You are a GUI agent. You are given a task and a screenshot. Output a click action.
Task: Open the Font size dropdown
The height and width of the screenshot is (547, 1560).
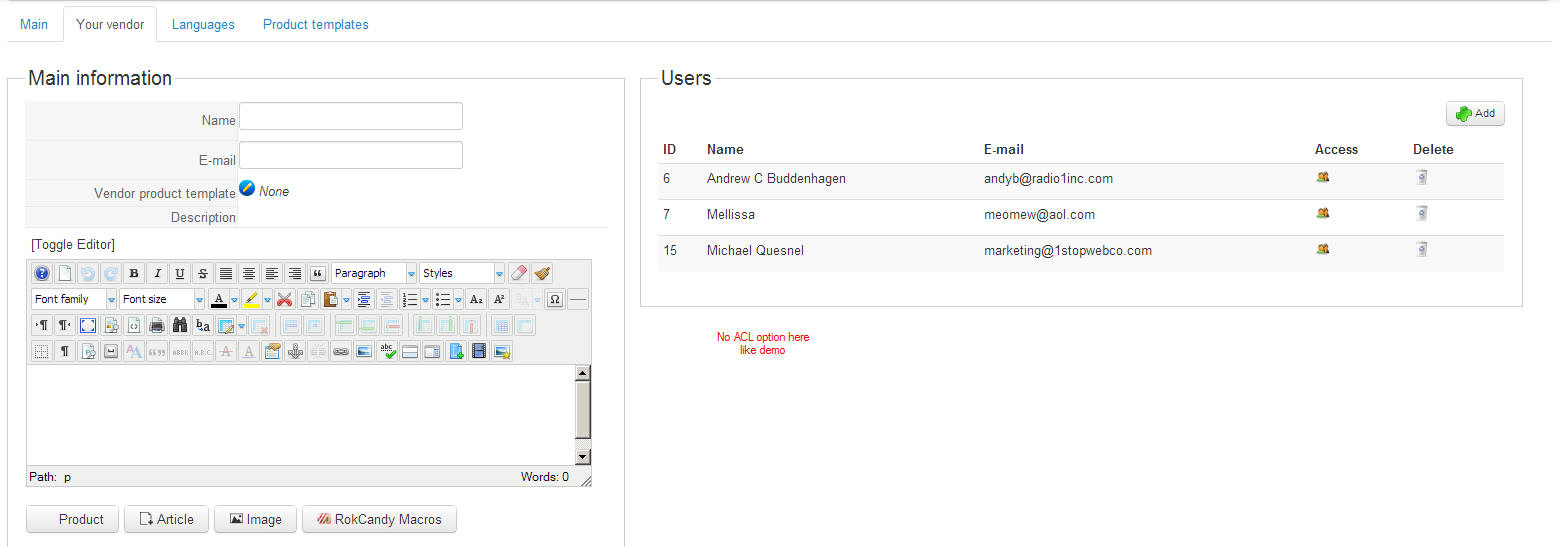pyautogui.click(x=161, y=299)
